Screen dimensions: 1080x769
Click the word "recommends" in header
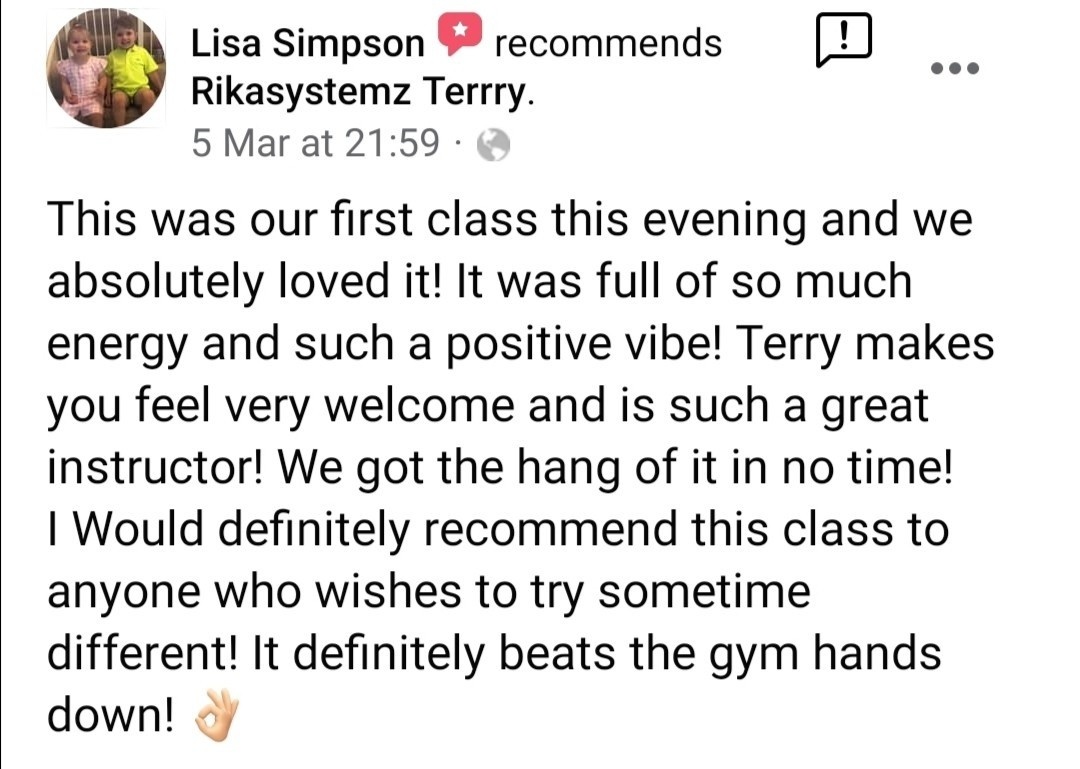point(608,43)
